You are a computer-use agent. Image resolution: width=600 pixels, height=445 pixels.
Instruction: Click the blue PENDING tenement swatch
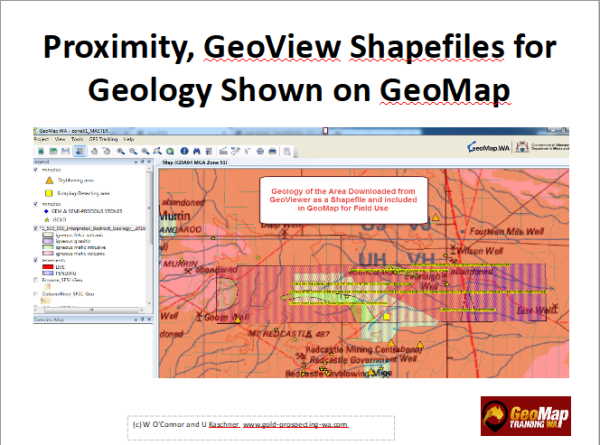coord(48,273)
